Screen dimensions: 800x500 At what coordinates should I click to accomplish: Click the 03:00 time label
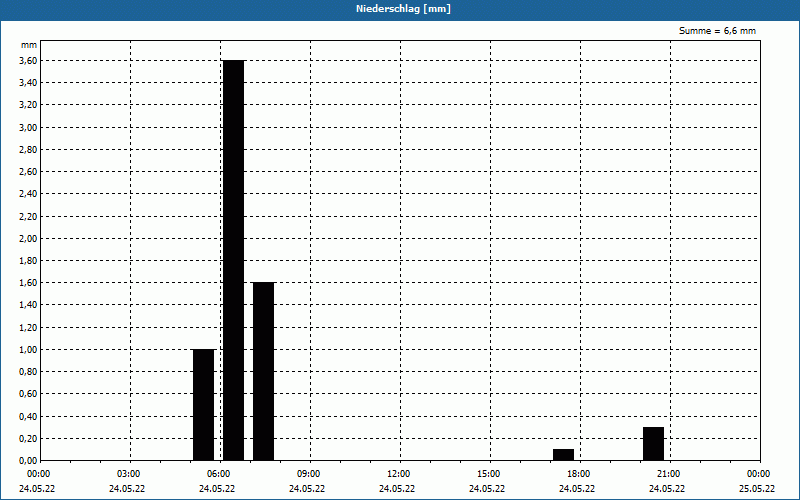pos(129,474)
